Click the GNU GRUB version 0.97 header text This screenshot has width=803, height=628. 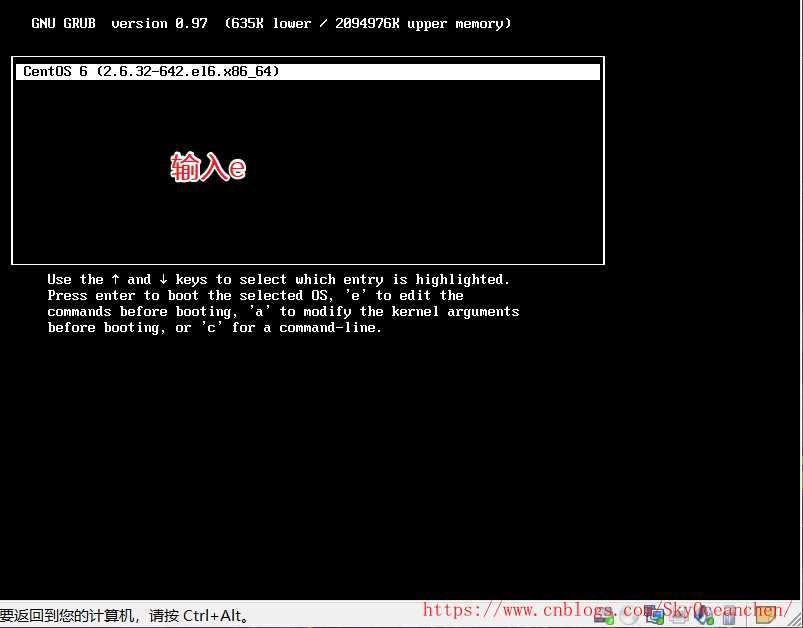[271, 24]
